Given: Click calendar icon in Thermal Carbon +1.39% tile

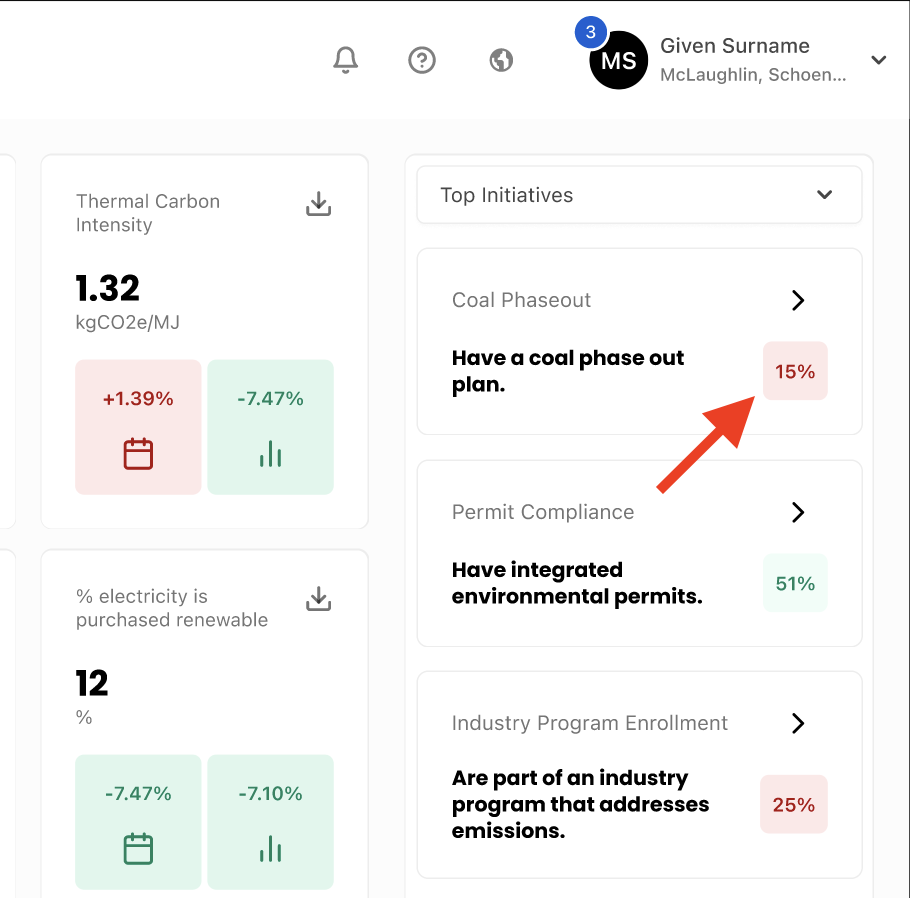Looking at the screenshot, I should pos(138,454).
